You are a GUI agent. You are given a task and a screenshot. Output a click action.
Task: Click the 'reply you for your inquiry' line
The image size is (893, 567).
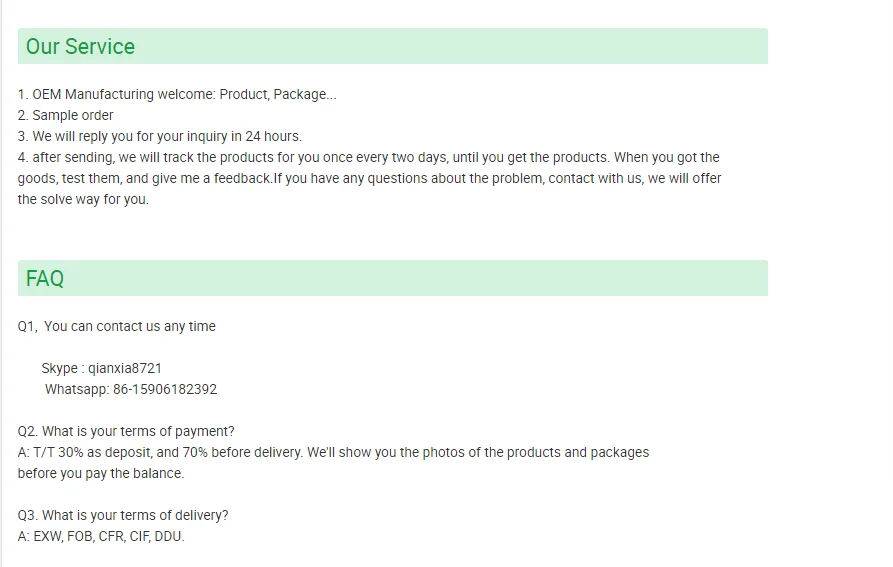[160, 137]
